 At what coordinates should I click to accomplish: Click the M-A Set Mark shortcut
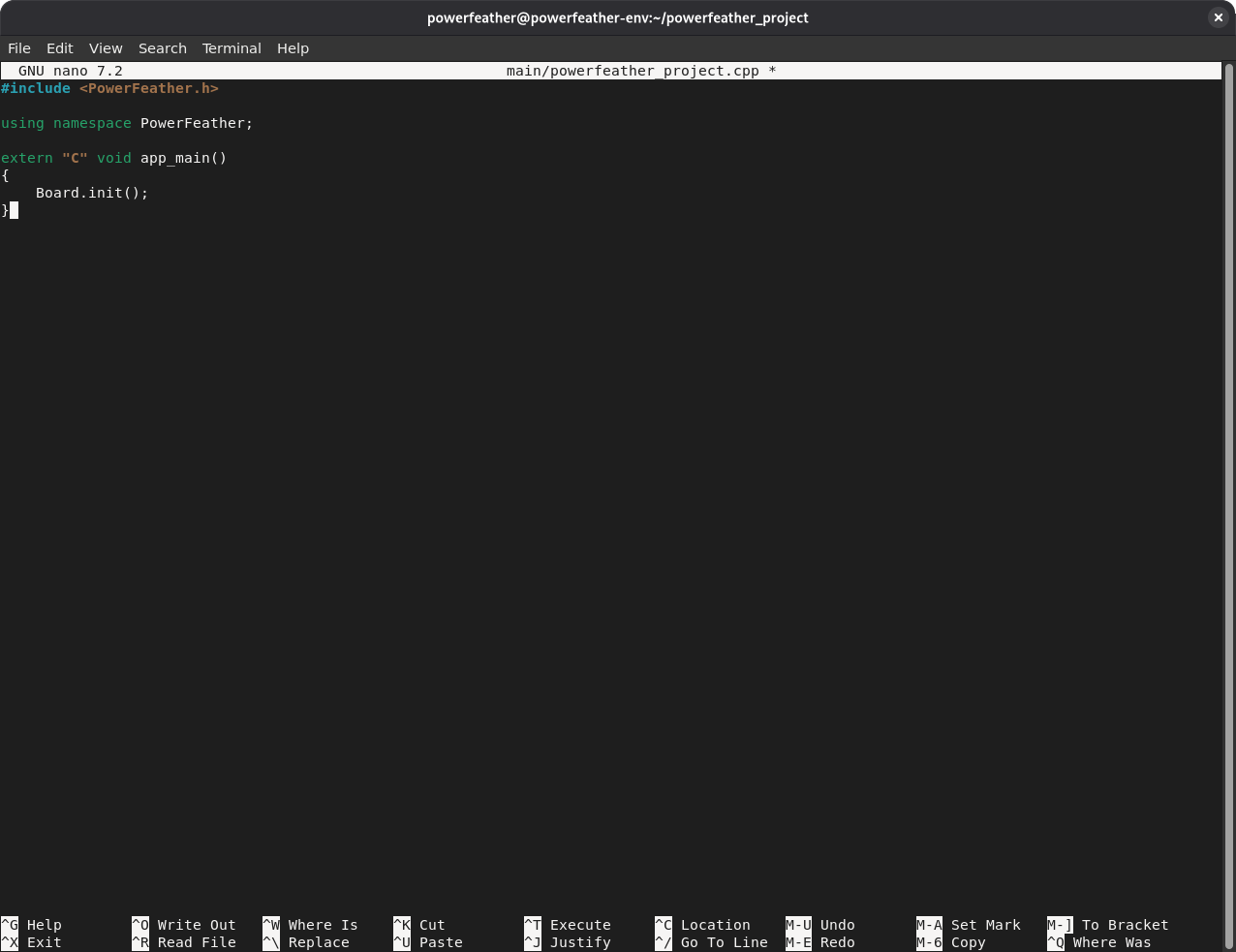click(969, 925)
